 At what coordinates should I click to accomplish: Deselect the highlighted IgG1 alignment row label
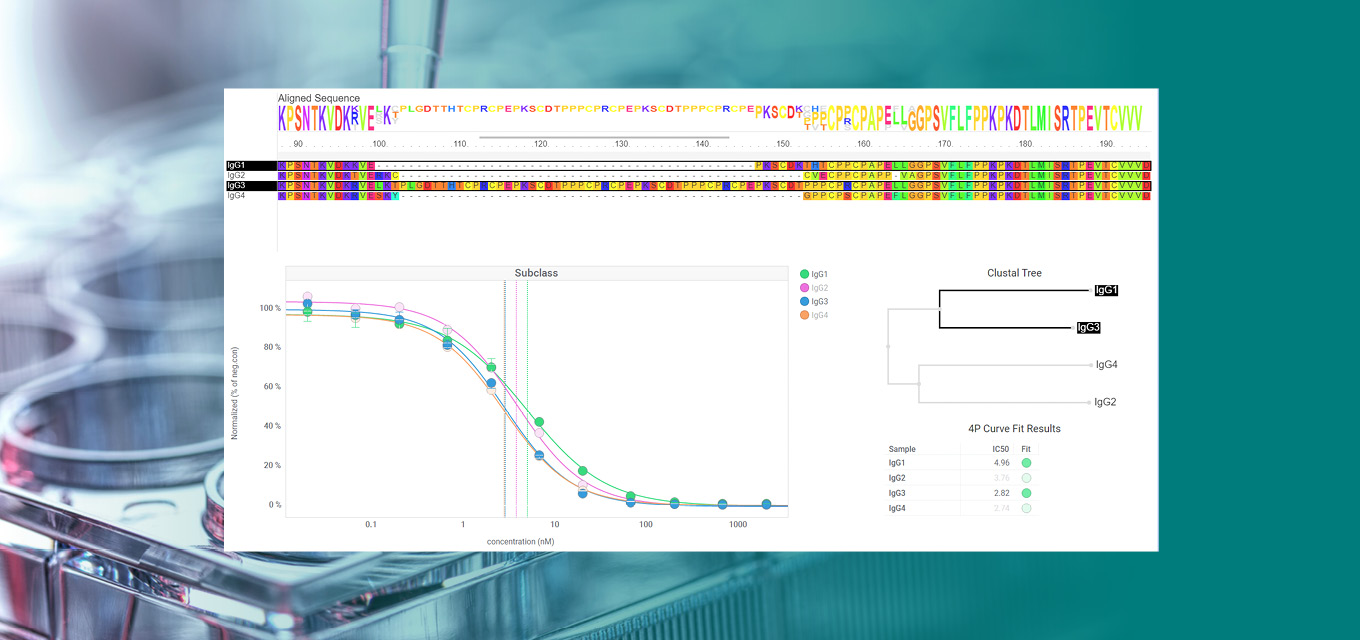click(238, 163)
